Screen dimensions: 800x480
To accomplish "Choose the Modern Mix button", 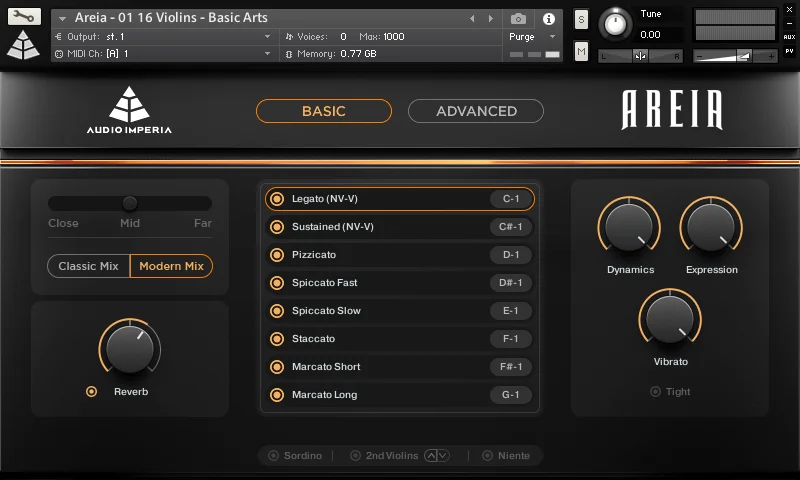I will (x=171, y=266).
